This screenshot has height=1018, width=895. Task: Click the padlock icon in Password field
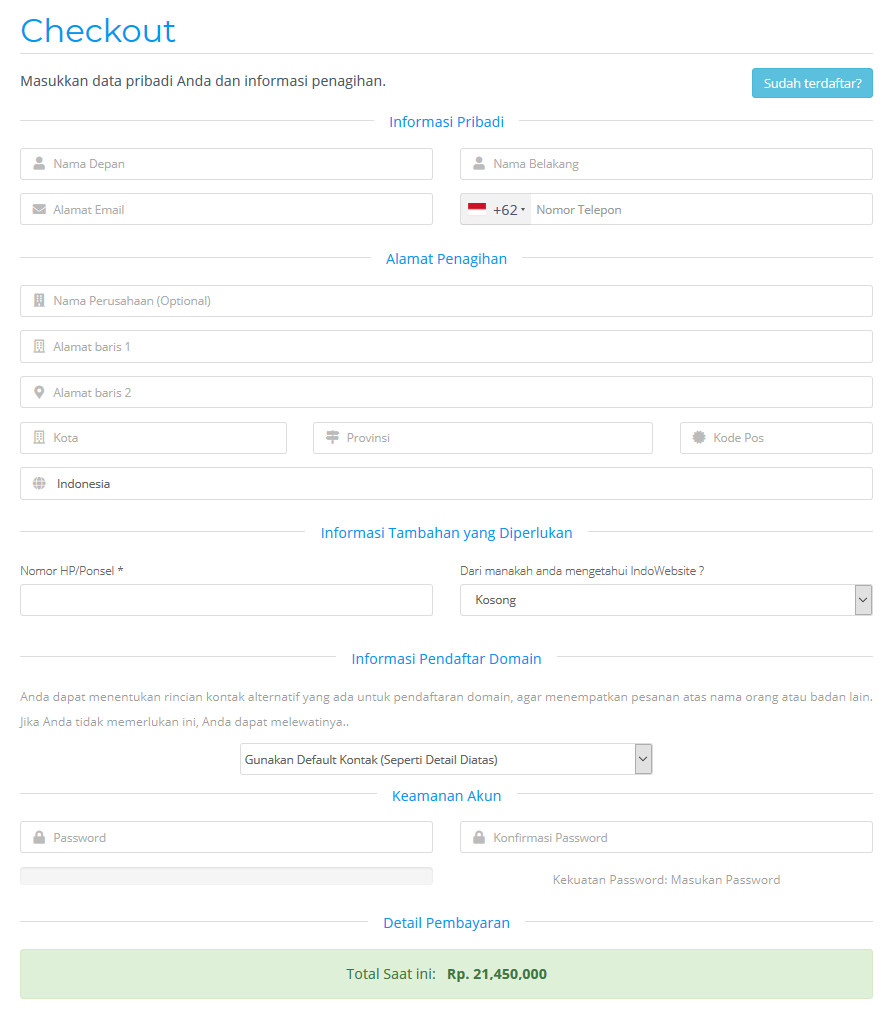tap(39, 838)
